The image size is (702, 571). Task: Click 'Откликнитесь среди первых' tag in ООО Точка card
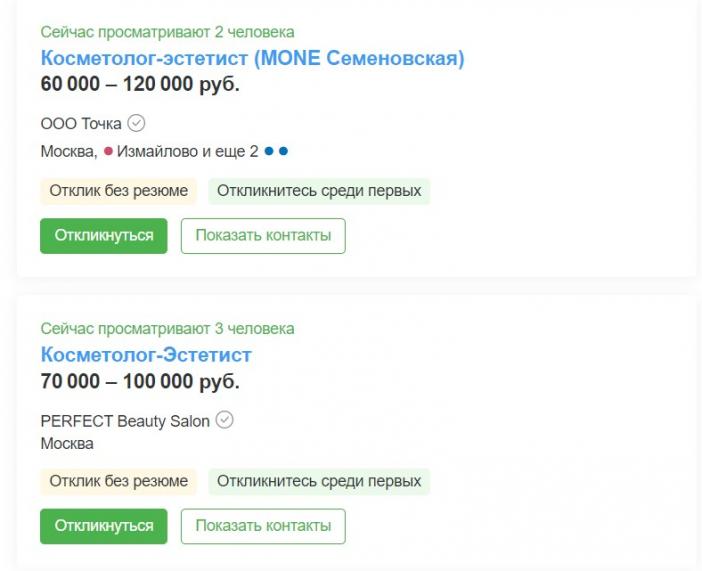(x=319, y=191)
